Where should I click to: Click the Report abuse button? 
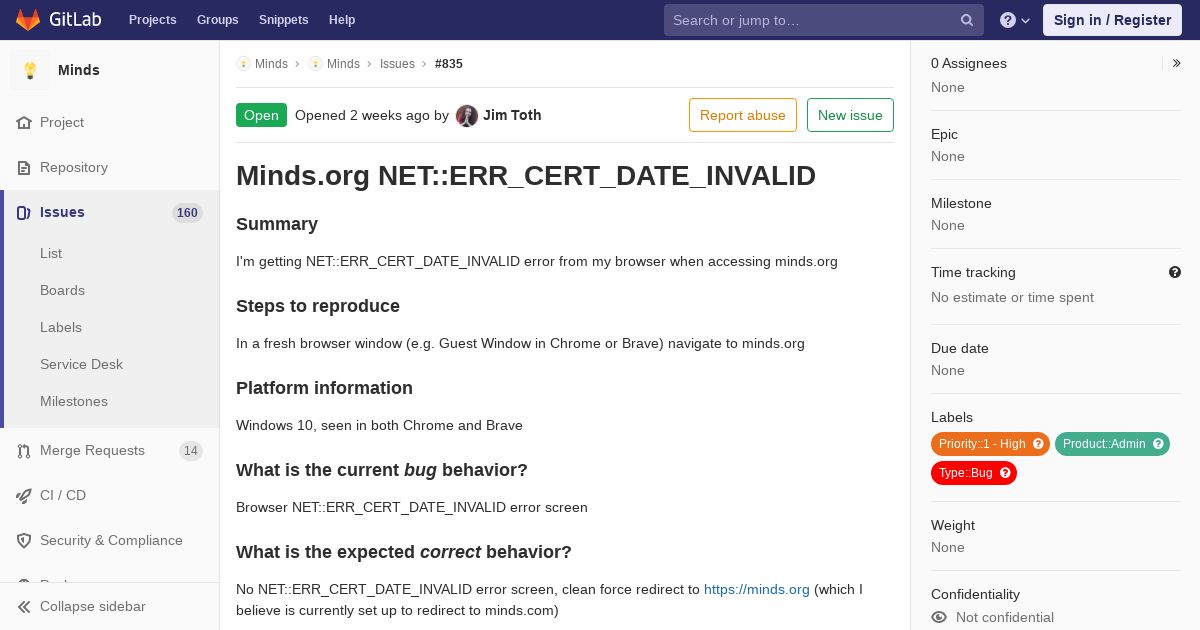click(x=743, y=115)
